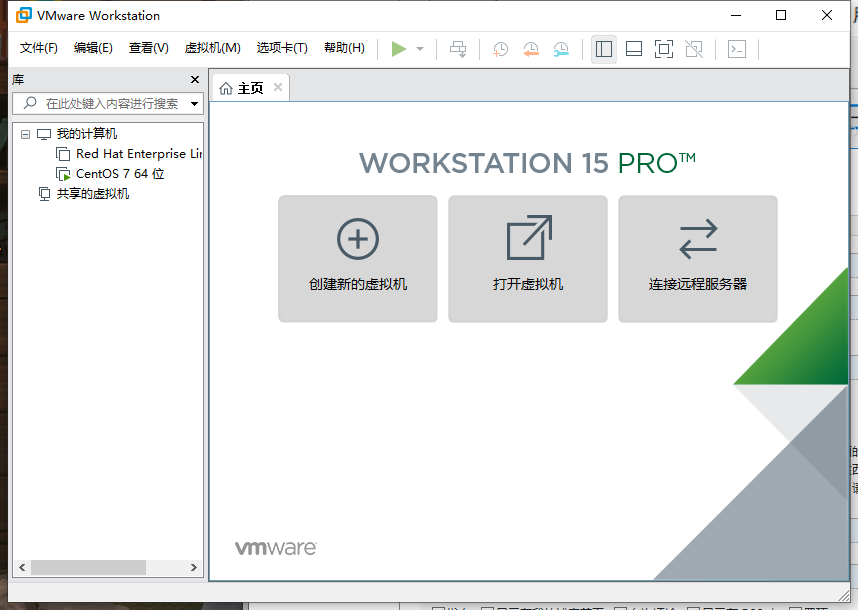The image size is (858, 610).
Task: Toggle the library sidebar view icon
Action: pyautogui.click(x=604, y=49)
